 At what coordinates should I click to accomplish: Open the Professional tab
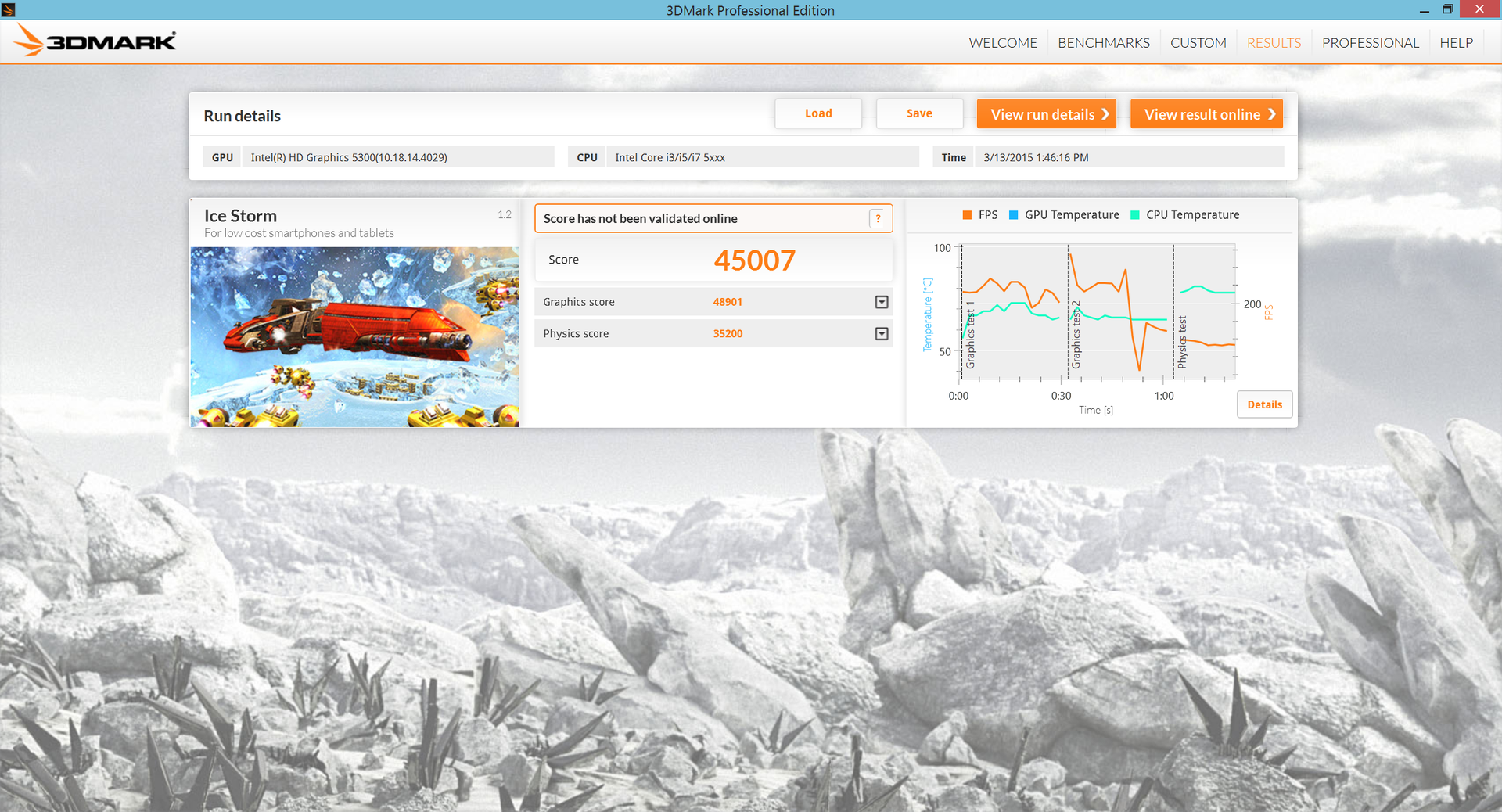(x=1370, y=43)
